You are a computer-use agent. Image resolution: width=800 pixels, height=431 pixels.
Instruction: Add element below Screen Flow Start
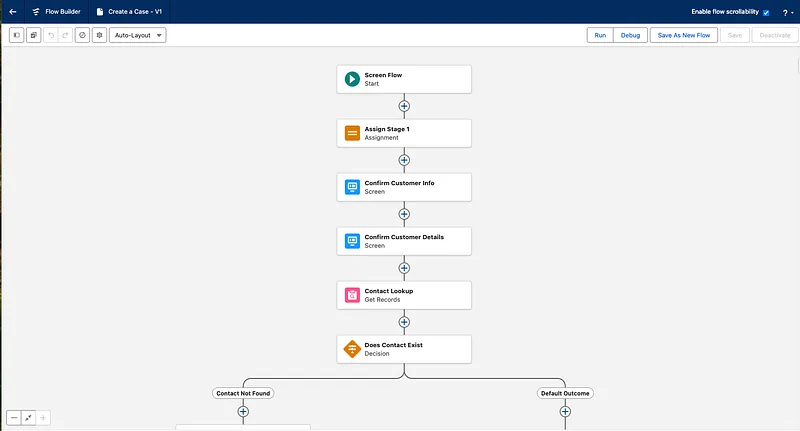coord(404,106)
